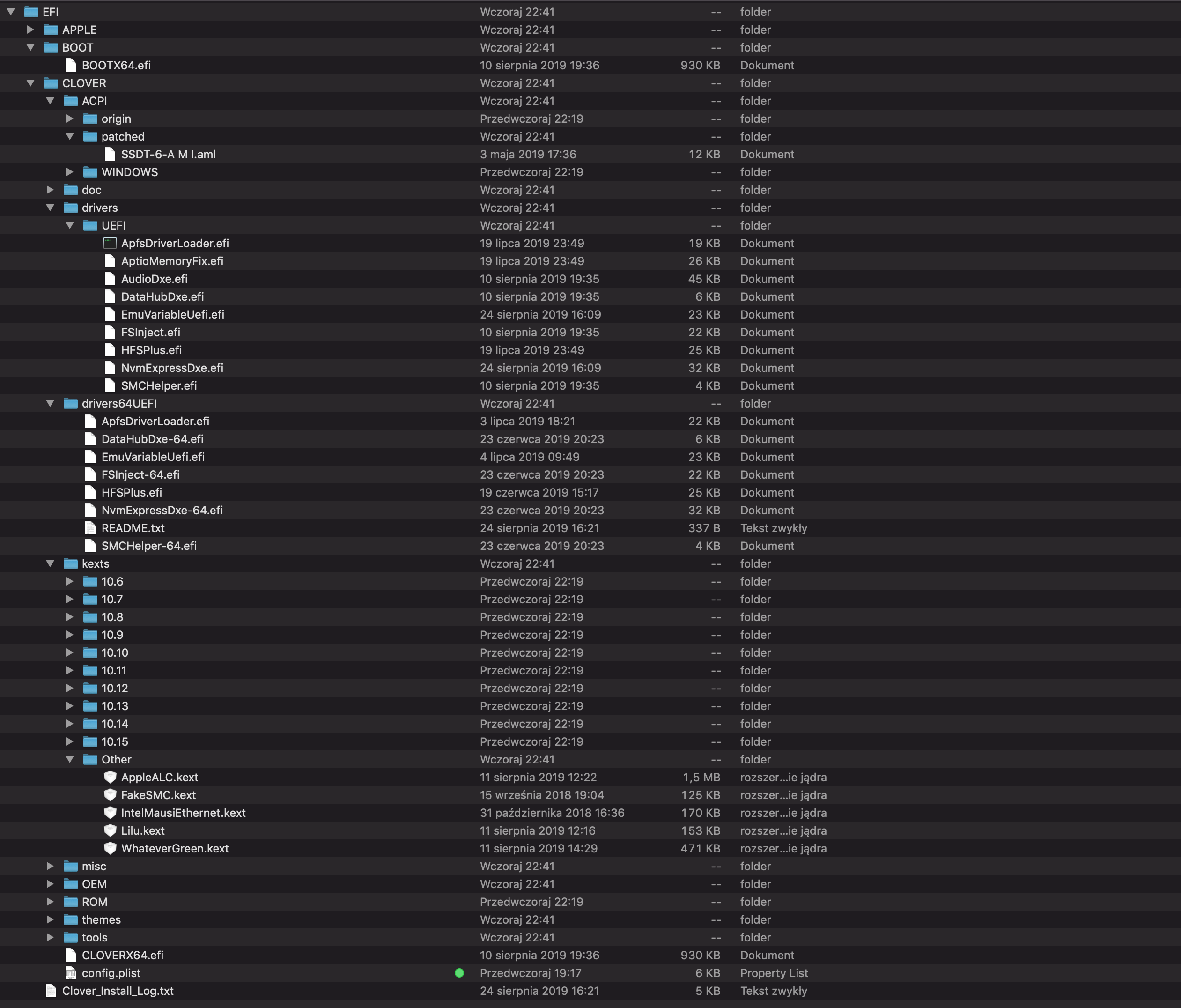Click the CLOVER folder icon
The width and height of the screenshot is (1181, 1008).
(51, 83)
